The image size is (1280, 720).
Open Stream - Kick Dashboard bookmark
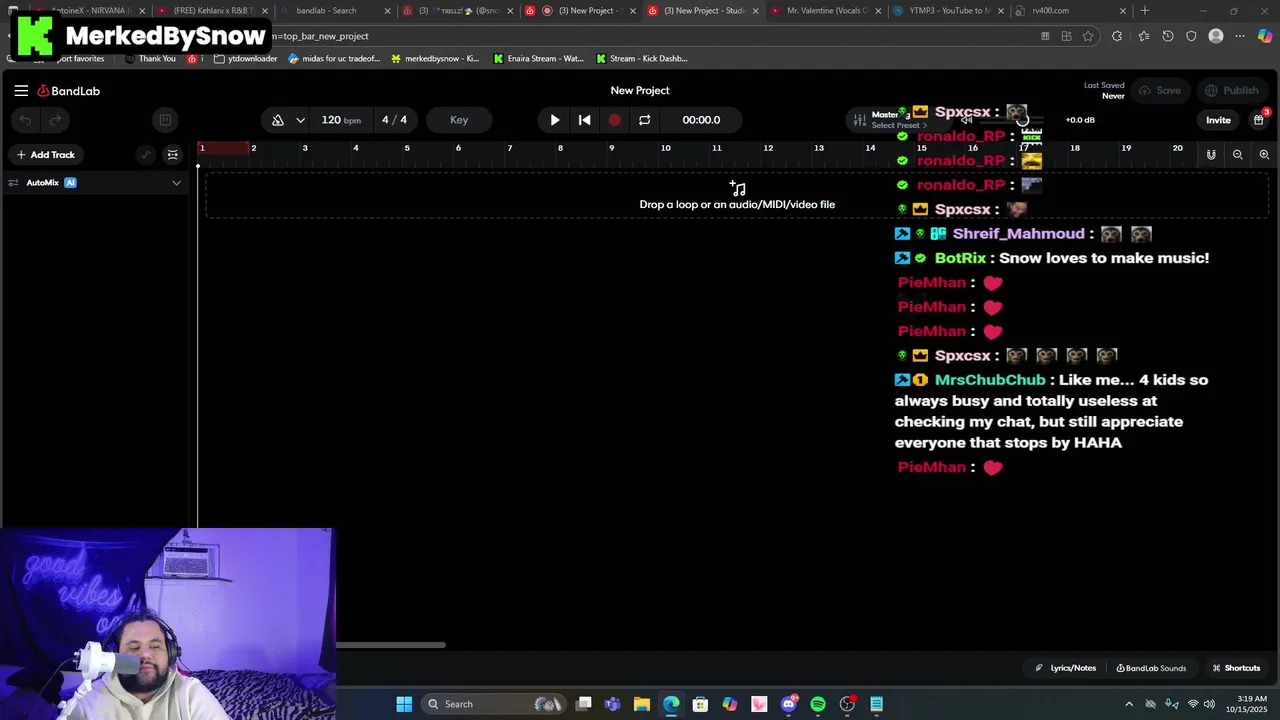[x=642, y=59]
